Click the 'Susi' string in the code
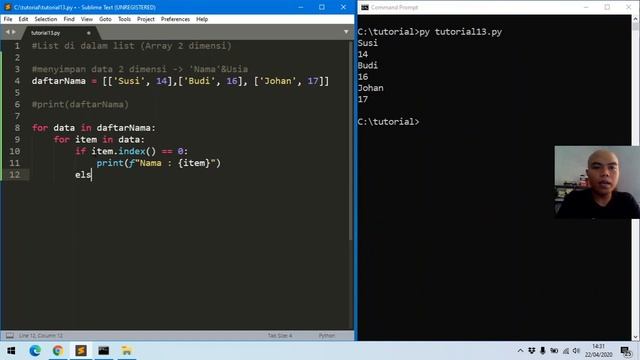The height and width of the screenshot is (360, 640). pyautogui.click(x=129, y=81)
